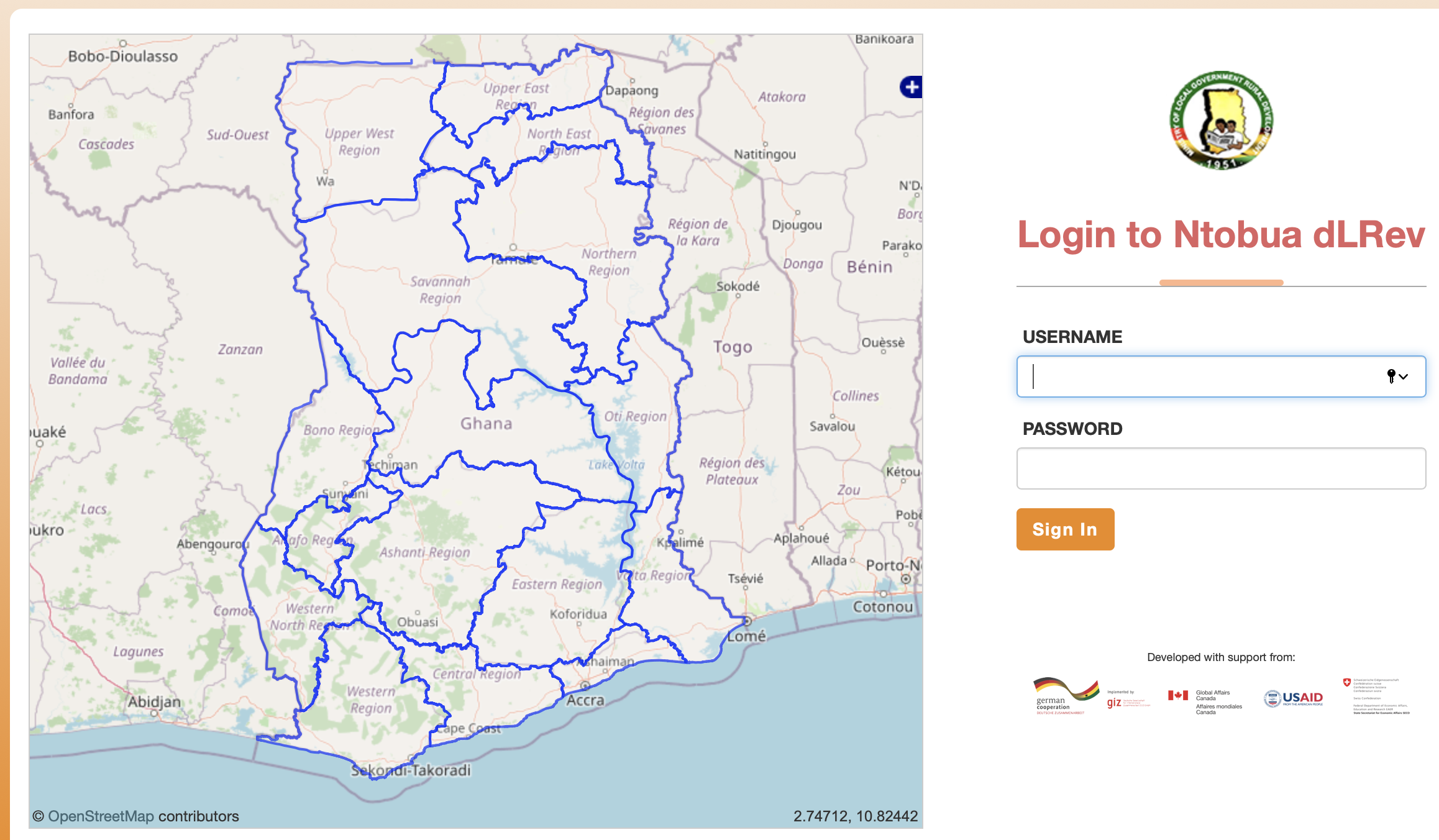Select the Ashanti Region on the map
1439x840 pixels.
(425, 552)
